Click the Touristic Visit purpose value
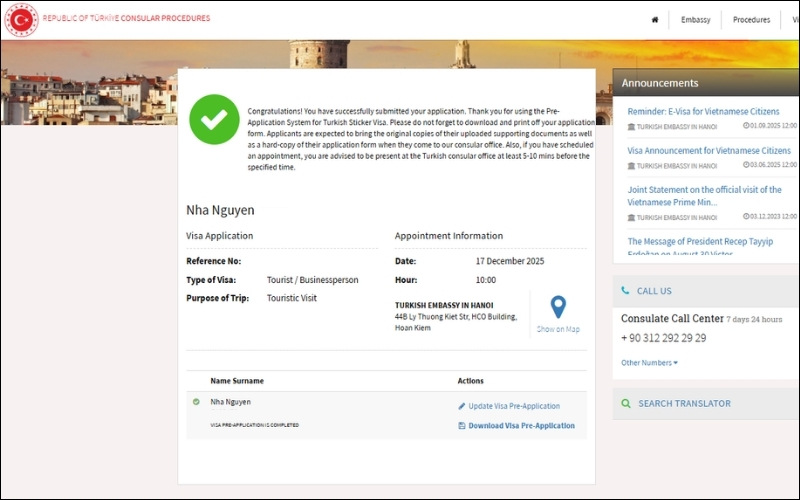This screenshot has height=500, width=800. tap(291, 298)
